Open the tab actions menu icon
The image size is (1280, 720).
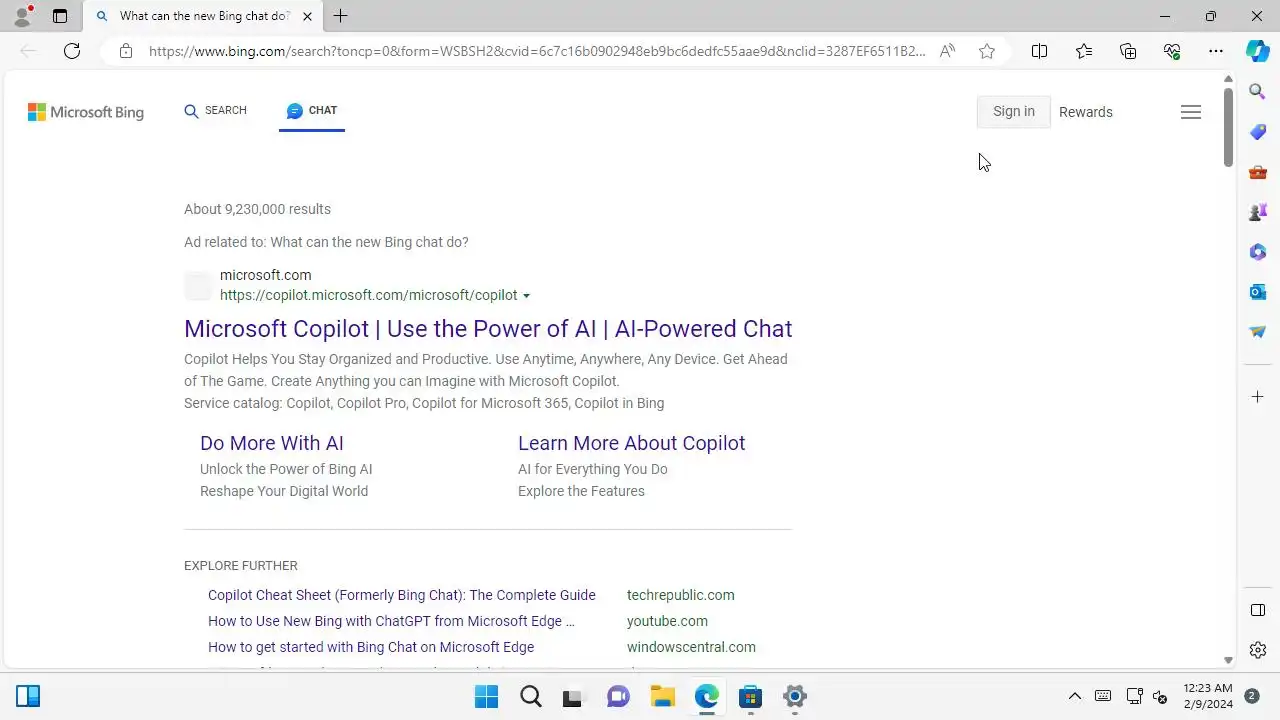coord(60,16)
